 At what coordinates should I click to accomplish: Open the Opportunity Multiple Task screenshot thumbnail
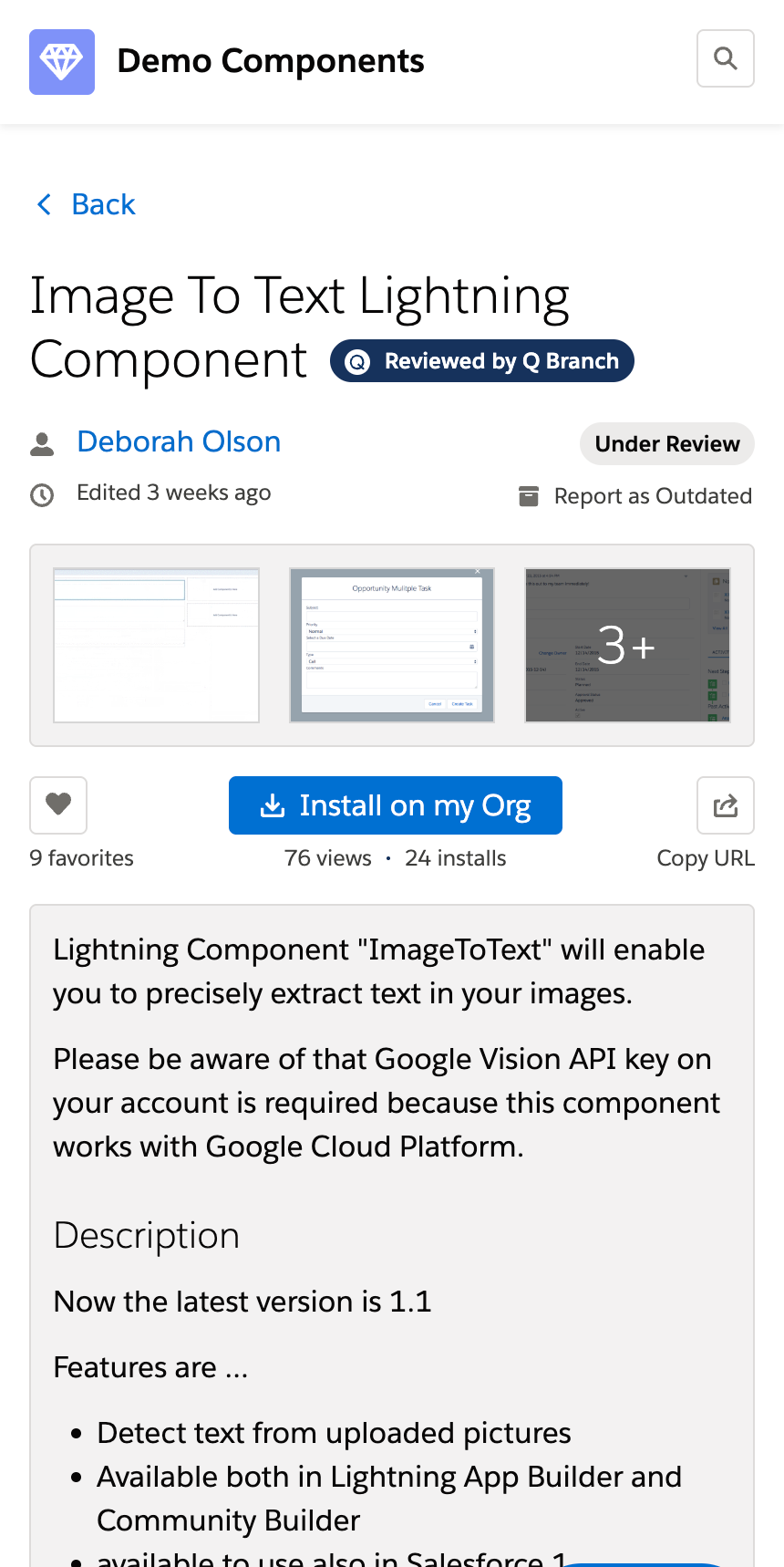[392, 646]
